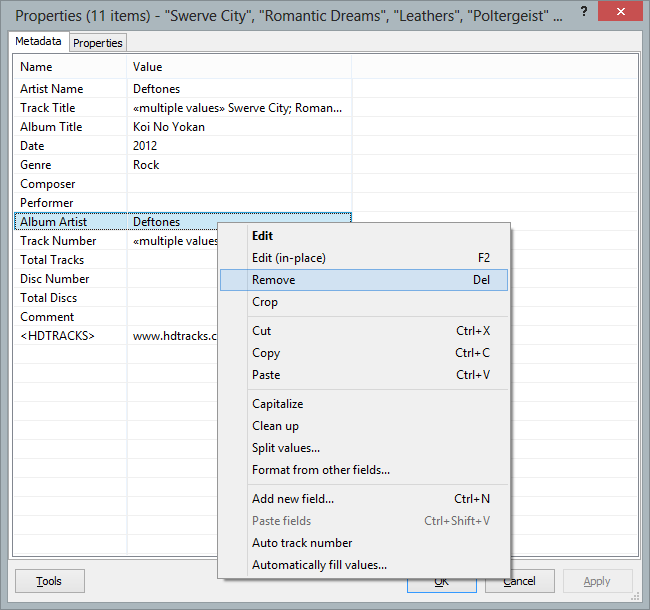Image resolution: width=650 pixels, height=610 pixels.
Task: Click the Album Artist field name
Action: pos(53,222)
